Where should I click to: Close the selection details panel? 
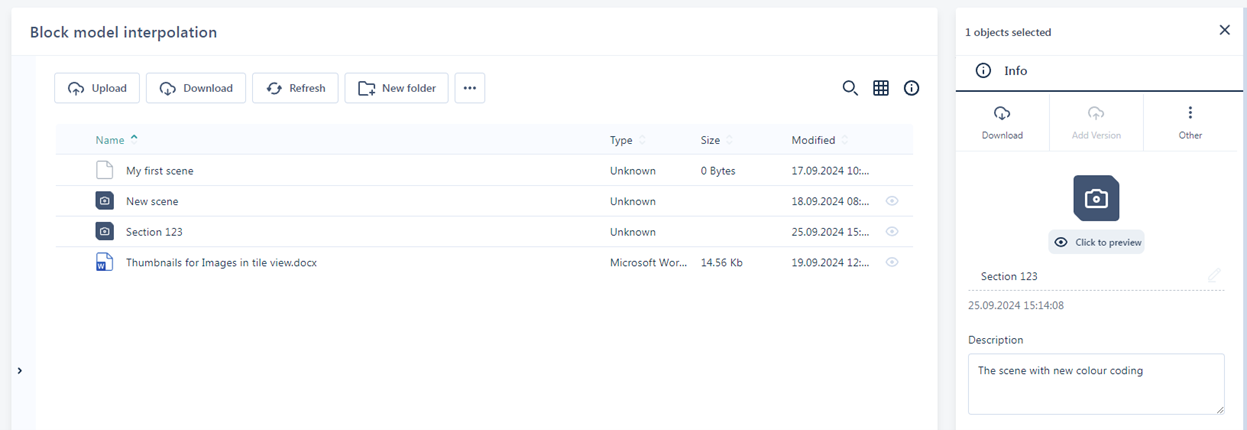[x=1224, y=30]
